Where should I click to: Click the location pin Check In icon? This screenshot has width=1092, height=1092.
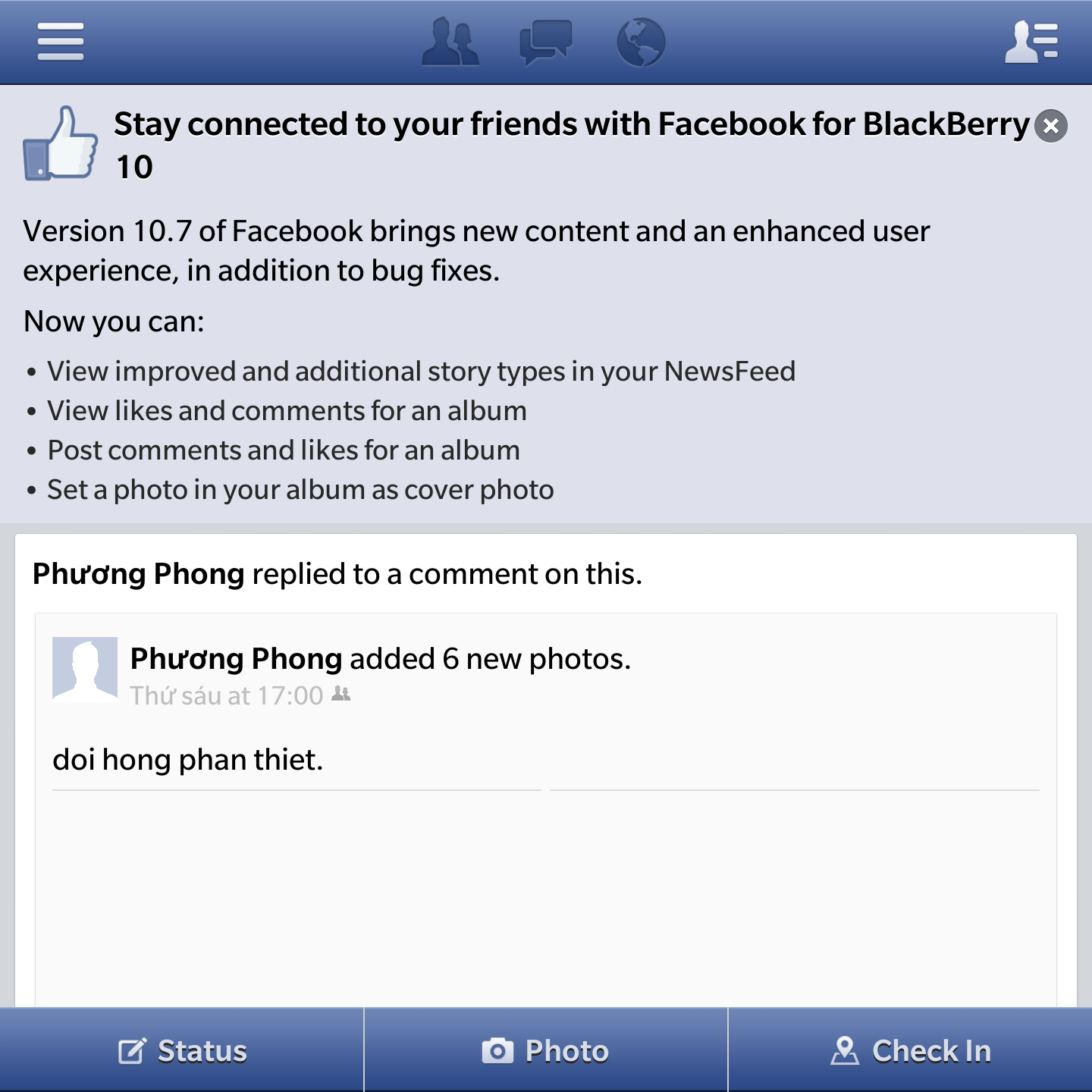pyautogui.click(x=845, y=1051)
